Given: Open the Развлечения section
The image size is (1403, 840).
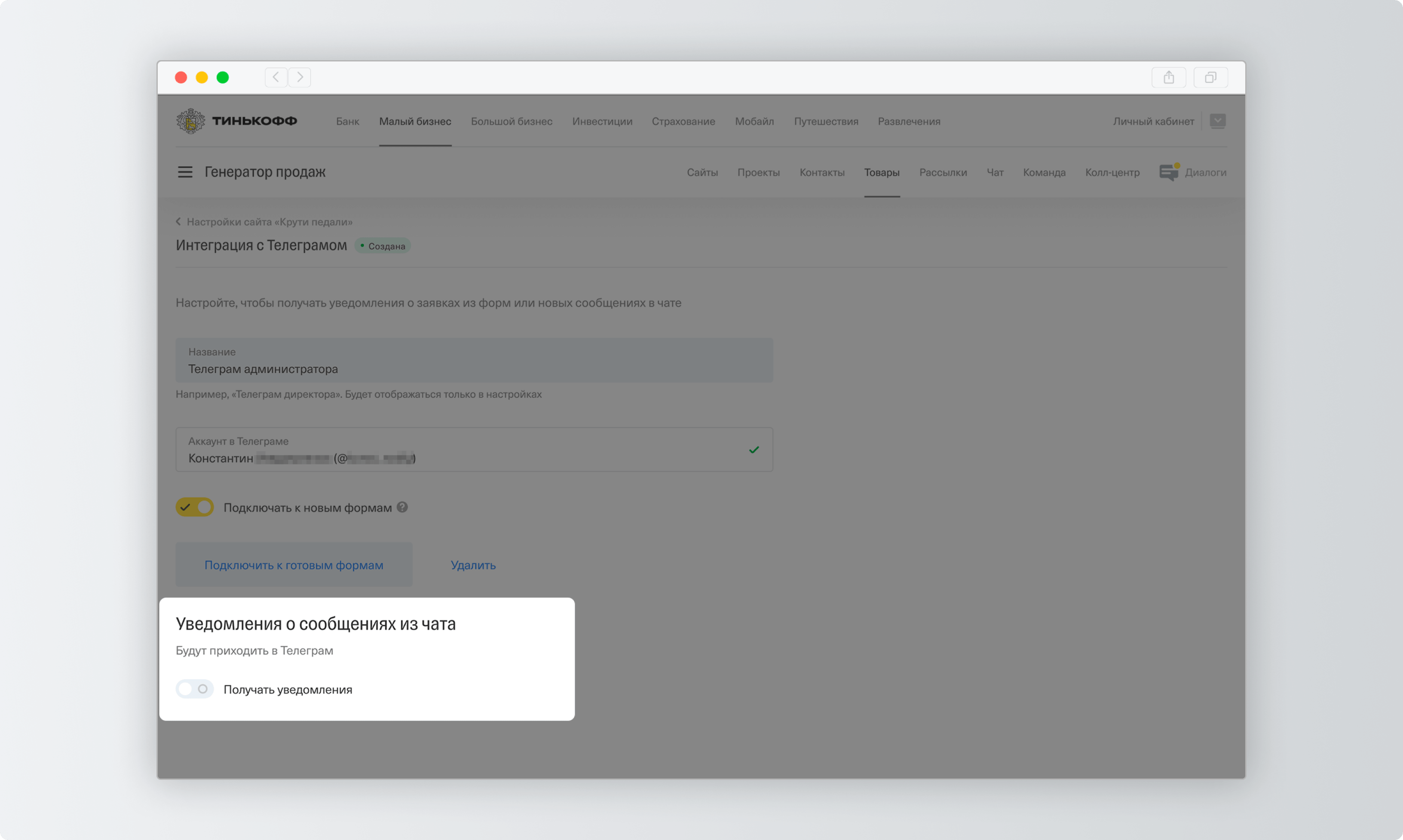Looking at the screenshot, I should (x=909, y=121).
